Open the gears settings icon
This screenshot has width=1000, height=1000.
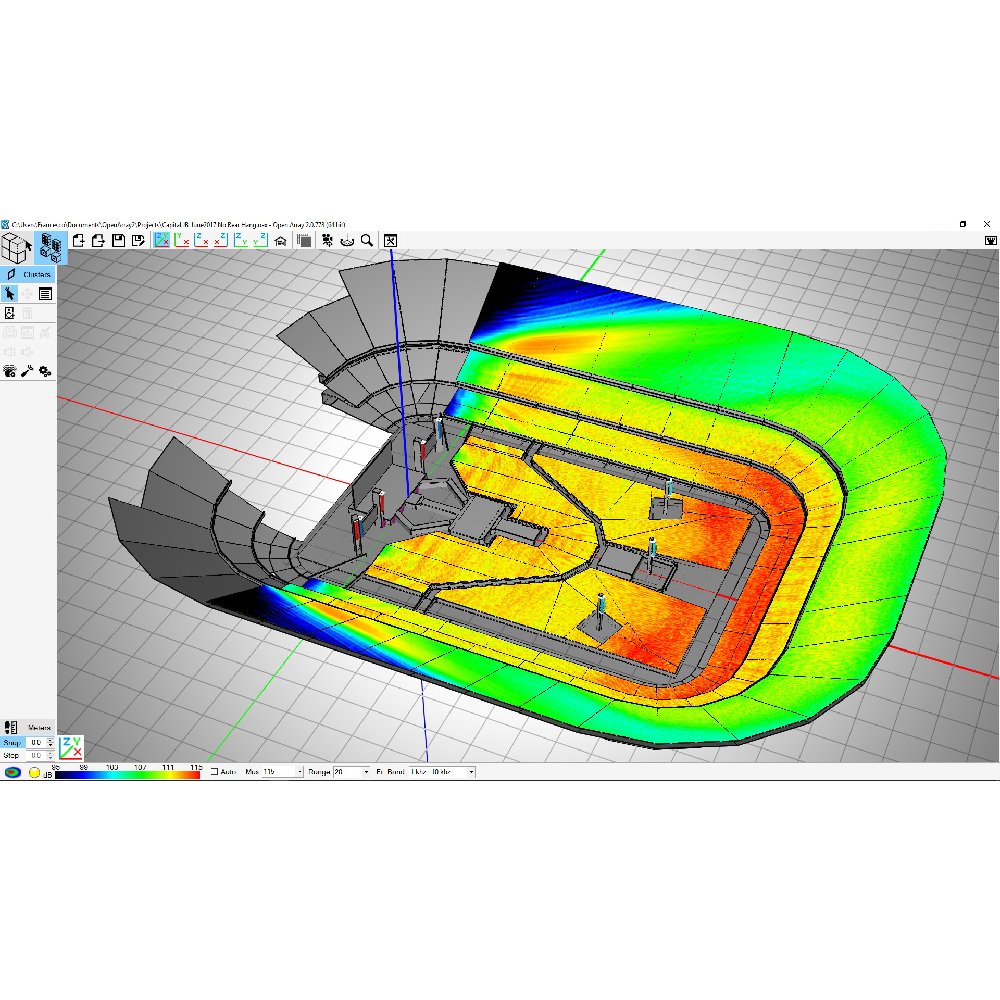[45, 371]
